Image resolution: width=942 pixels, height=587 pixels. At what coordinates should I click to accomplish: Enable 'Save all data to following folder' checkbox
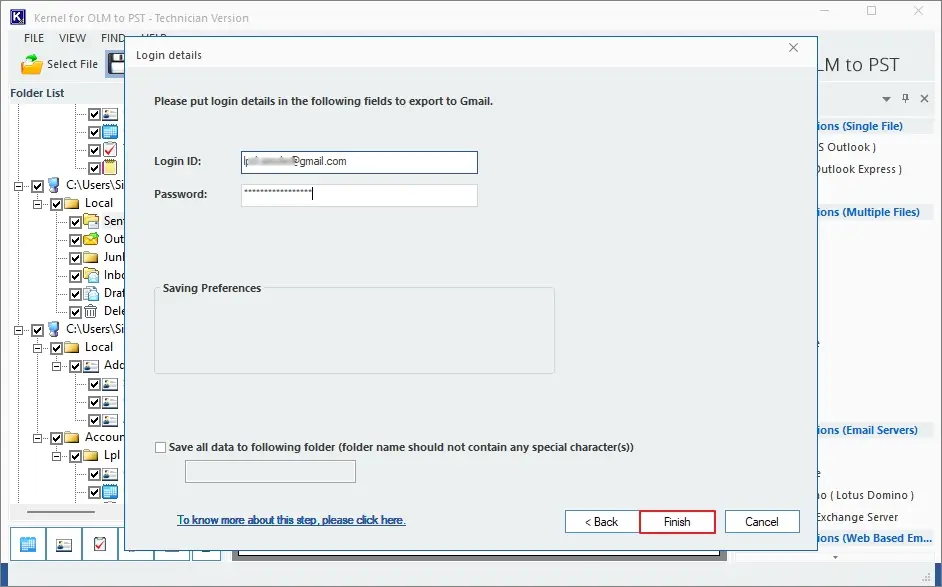[x=160, y=448]
